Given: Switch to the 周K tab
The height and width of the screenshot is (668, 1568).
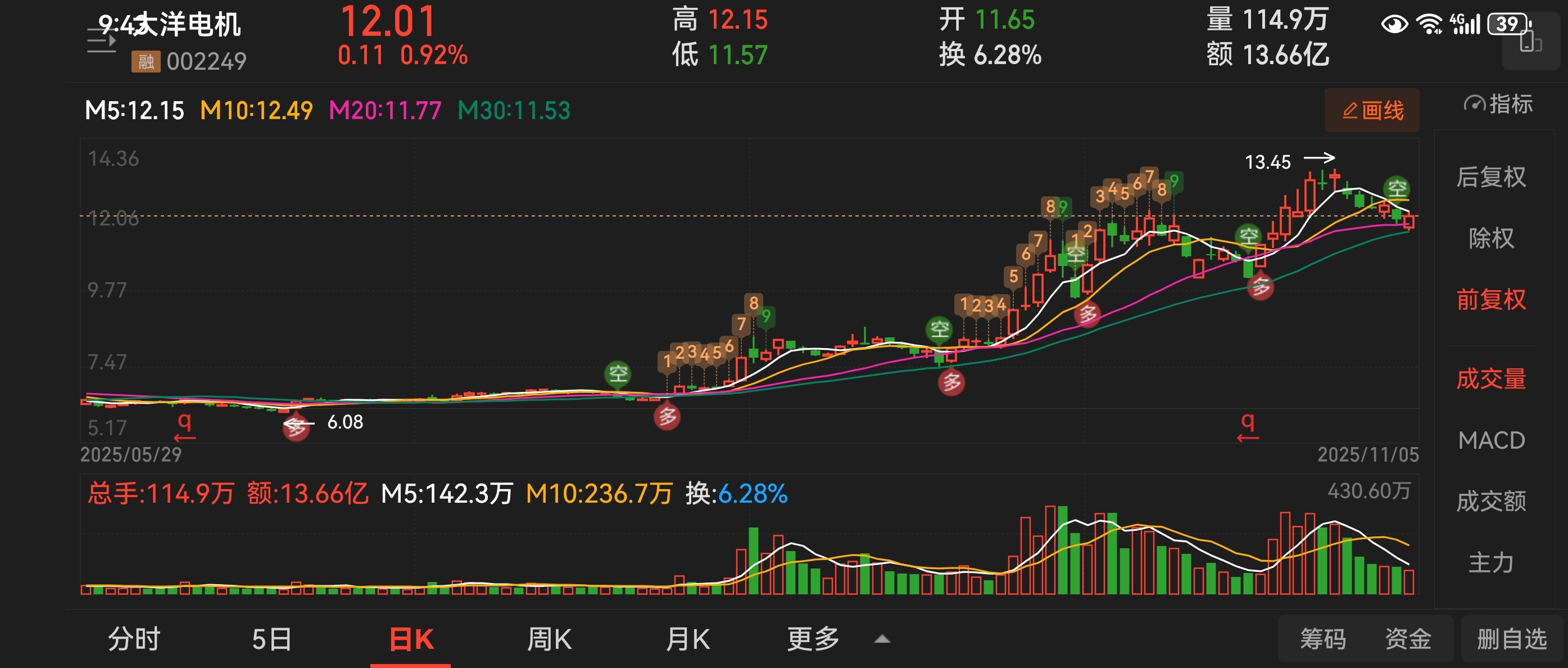Looking at the screenshot, I should click(x=549, y=639).
